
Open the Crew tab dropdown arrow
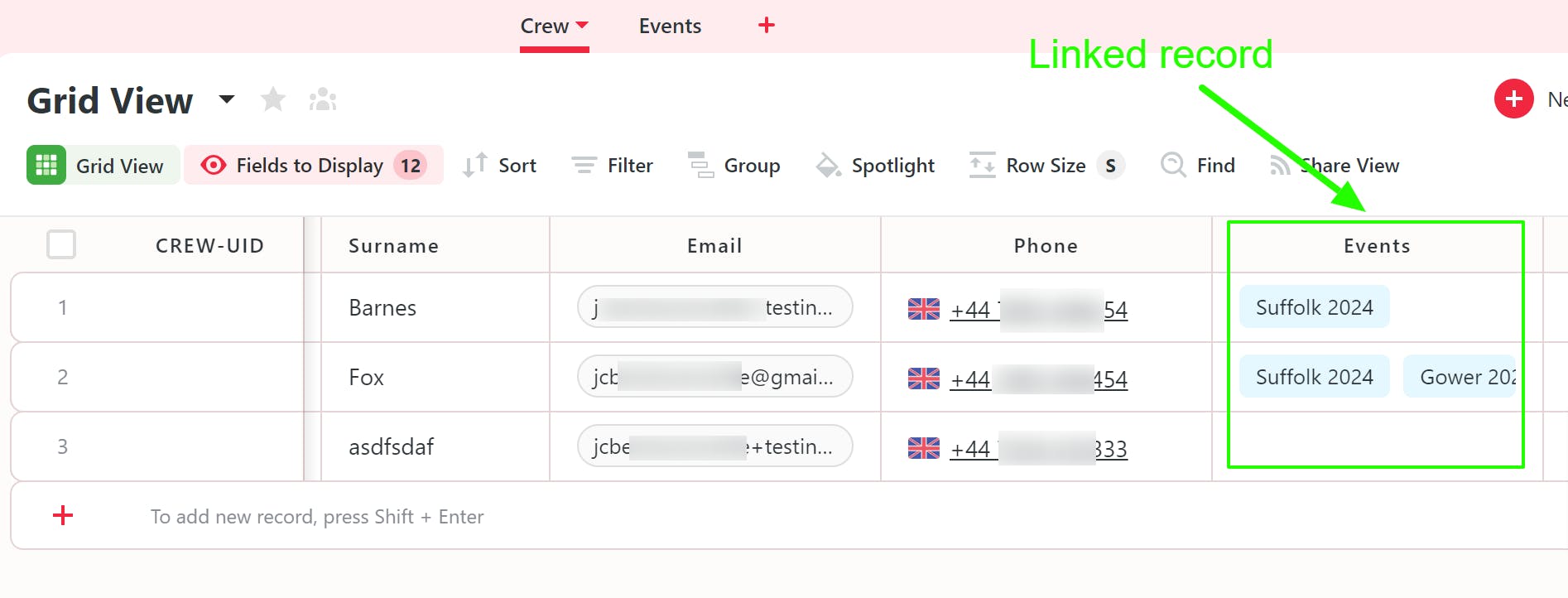pyautogui.click(x=582, y=25)
